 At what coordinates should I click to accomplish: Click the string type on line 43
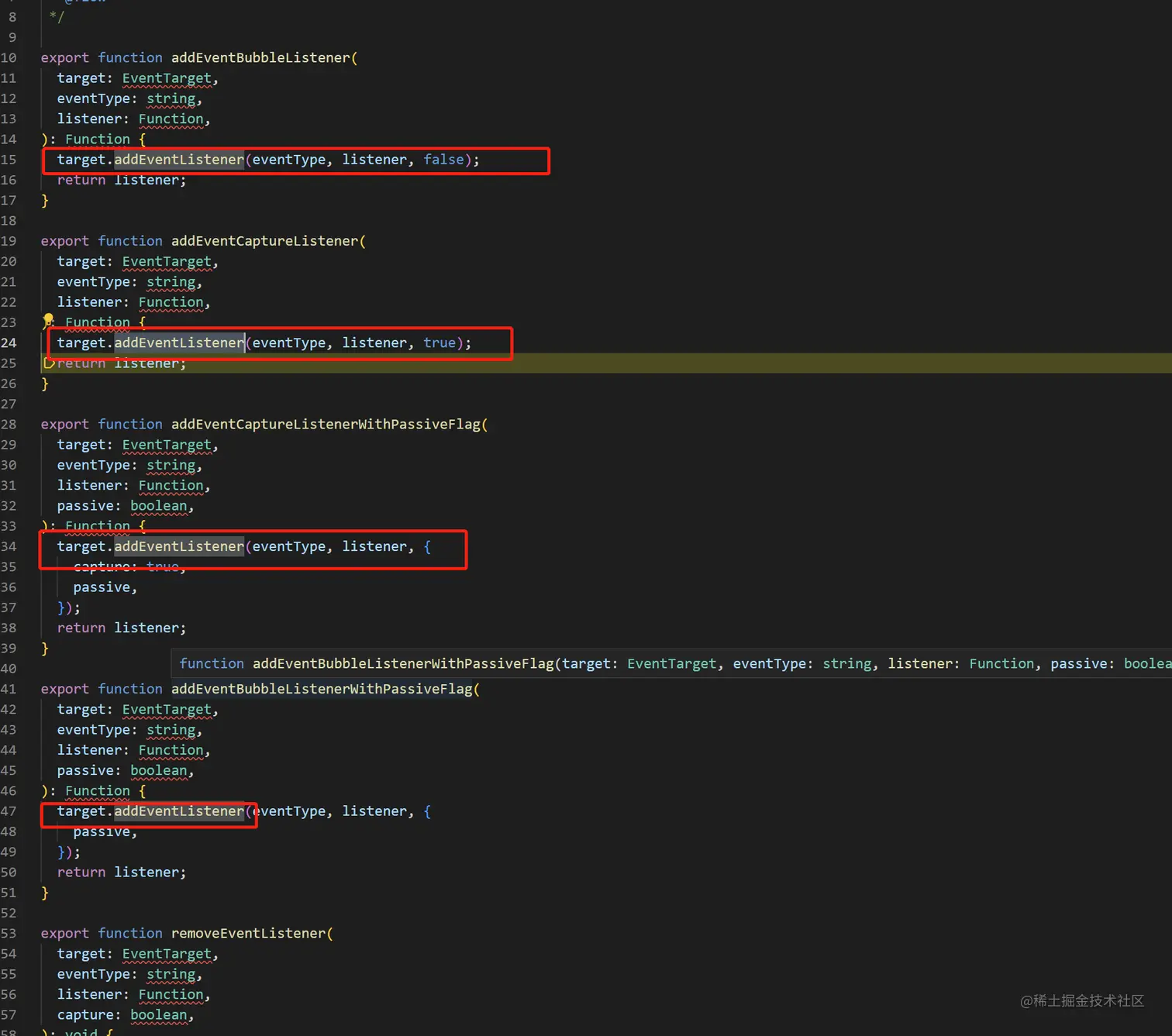tap(171, 730)
